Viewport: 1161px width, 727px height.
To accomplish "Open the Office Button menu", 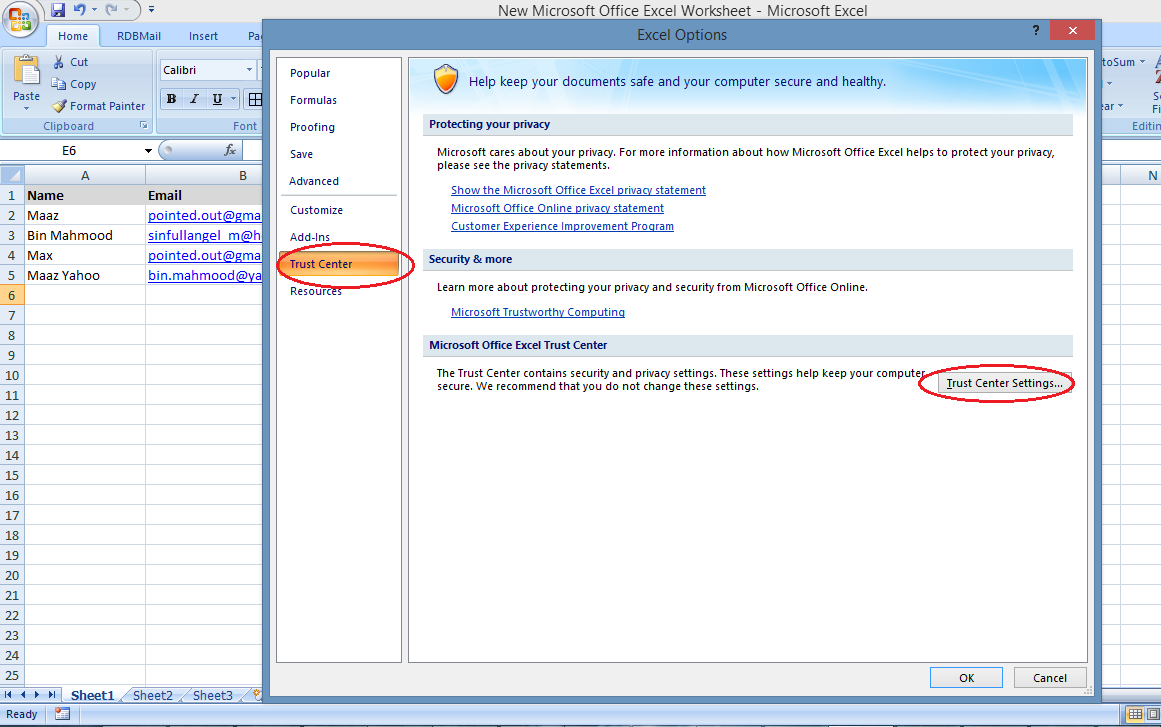I will (x=20, y=18).
